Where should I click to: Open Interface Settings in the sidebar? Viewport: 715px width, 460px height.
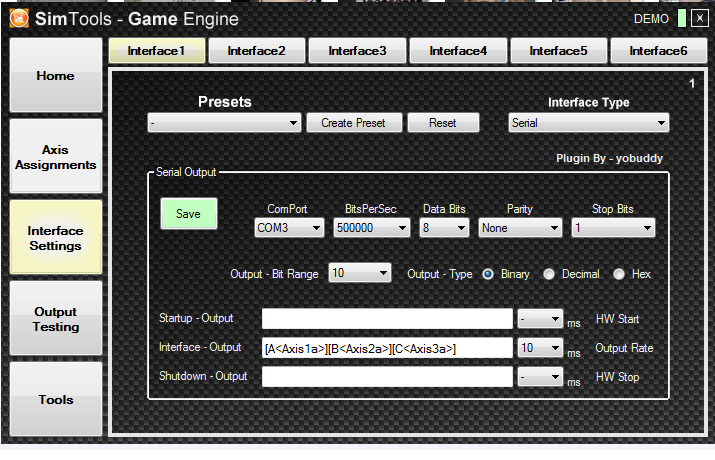[56, 238]
